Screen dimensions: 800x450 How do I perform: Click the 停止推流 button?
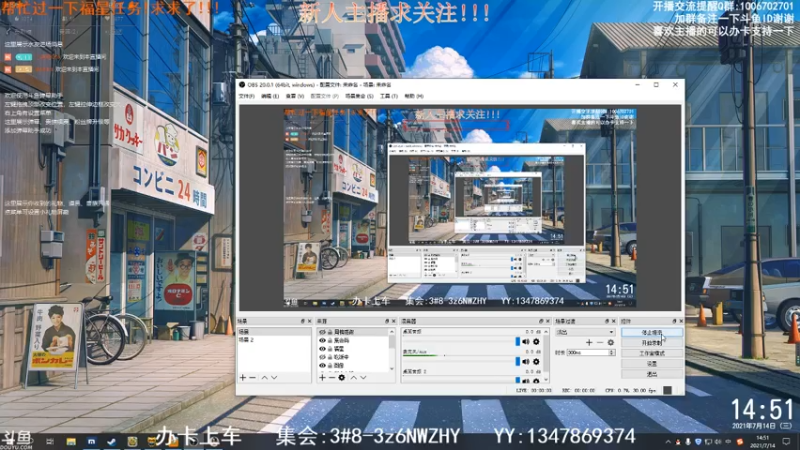point(652,333)
